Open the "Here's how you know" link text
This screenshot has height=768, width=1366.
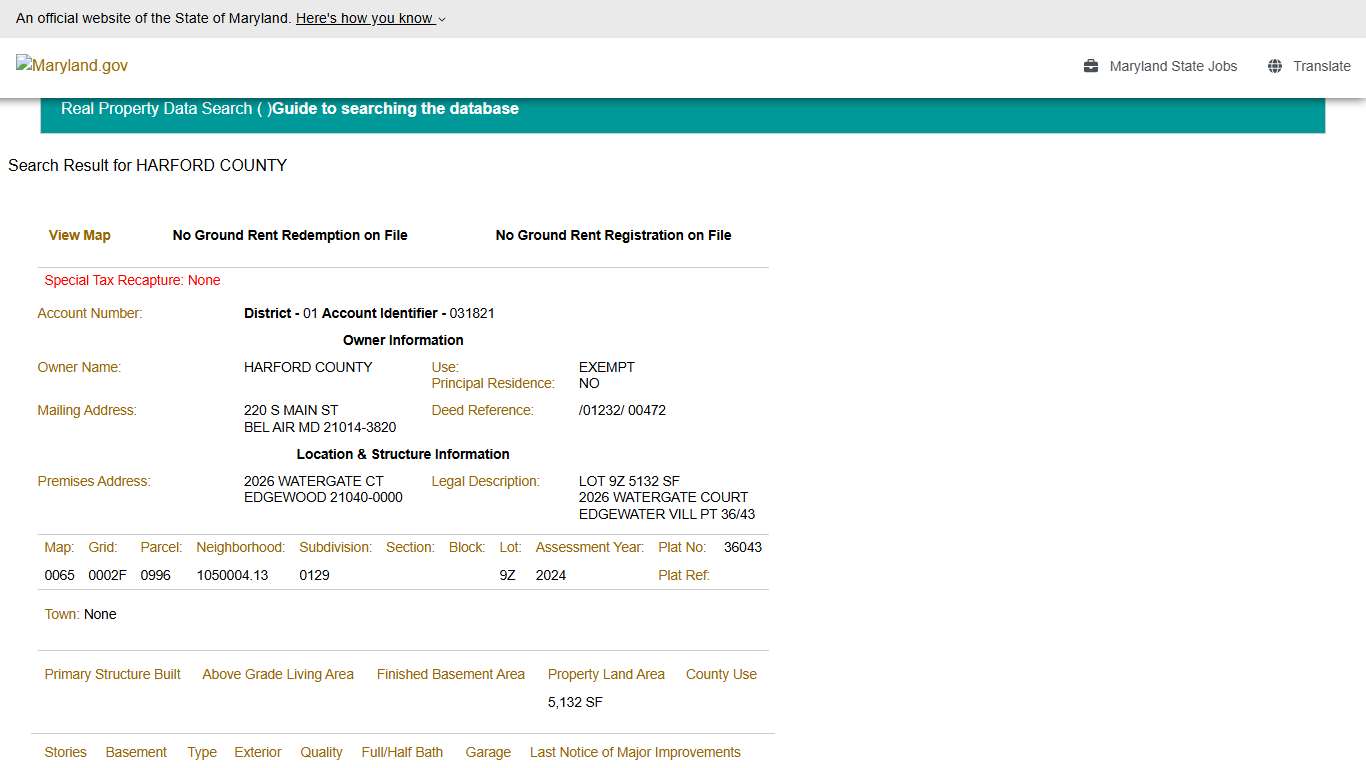point(364,18)
